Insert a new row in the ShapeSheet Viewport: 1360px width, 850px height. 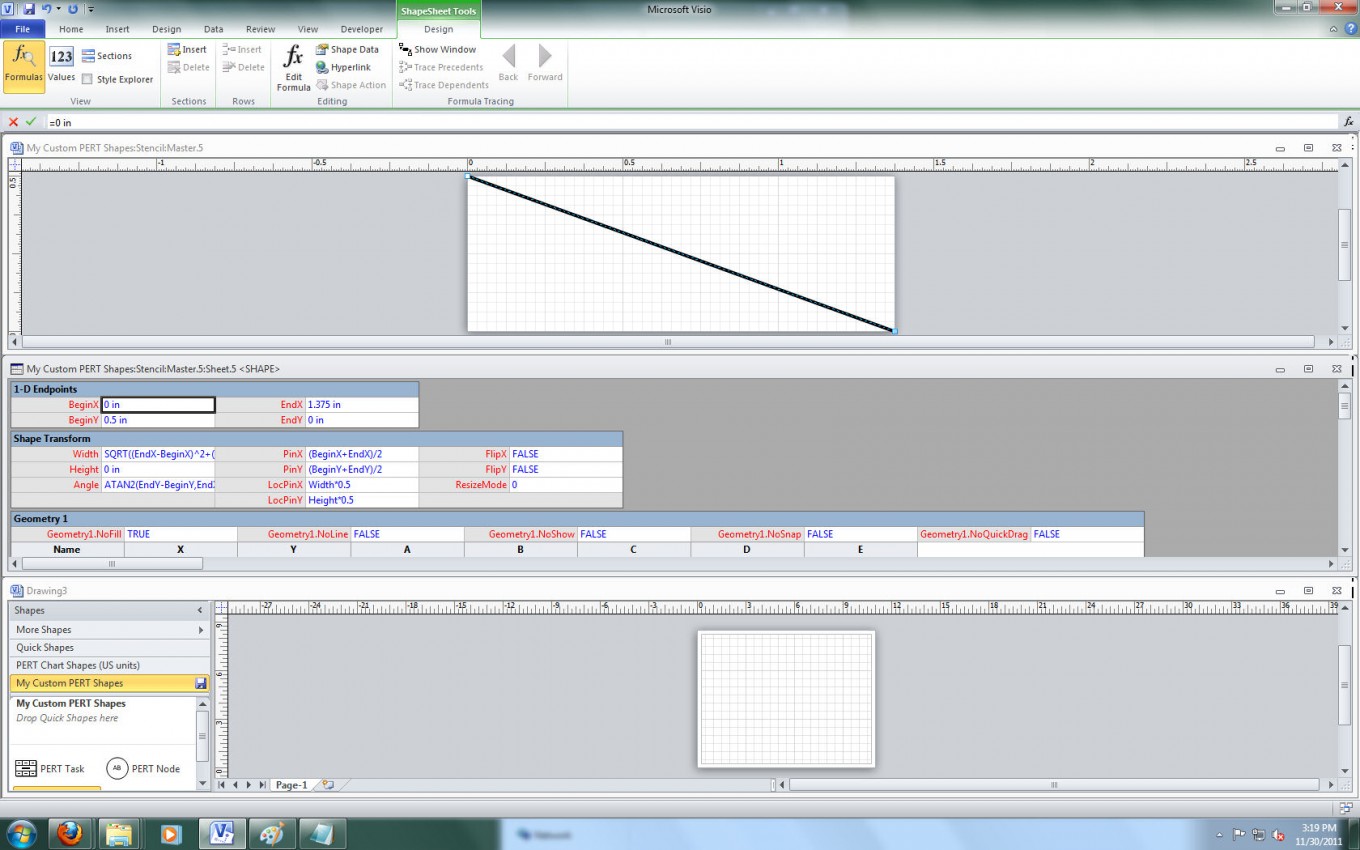pos(243,49)
